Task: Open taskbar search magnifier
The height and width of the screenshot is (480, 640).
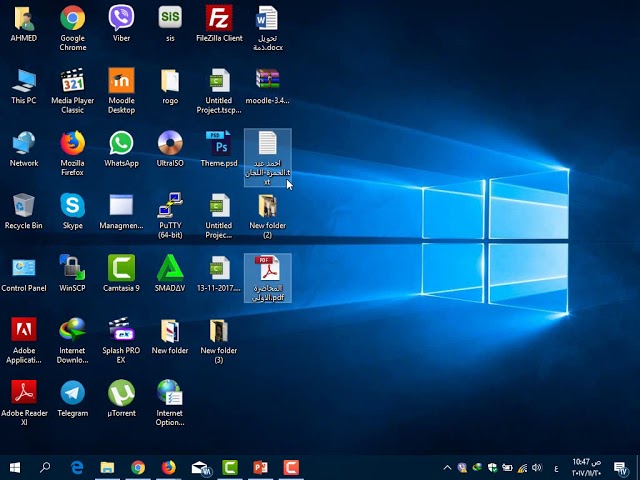Action: click(x=45, y=467)
